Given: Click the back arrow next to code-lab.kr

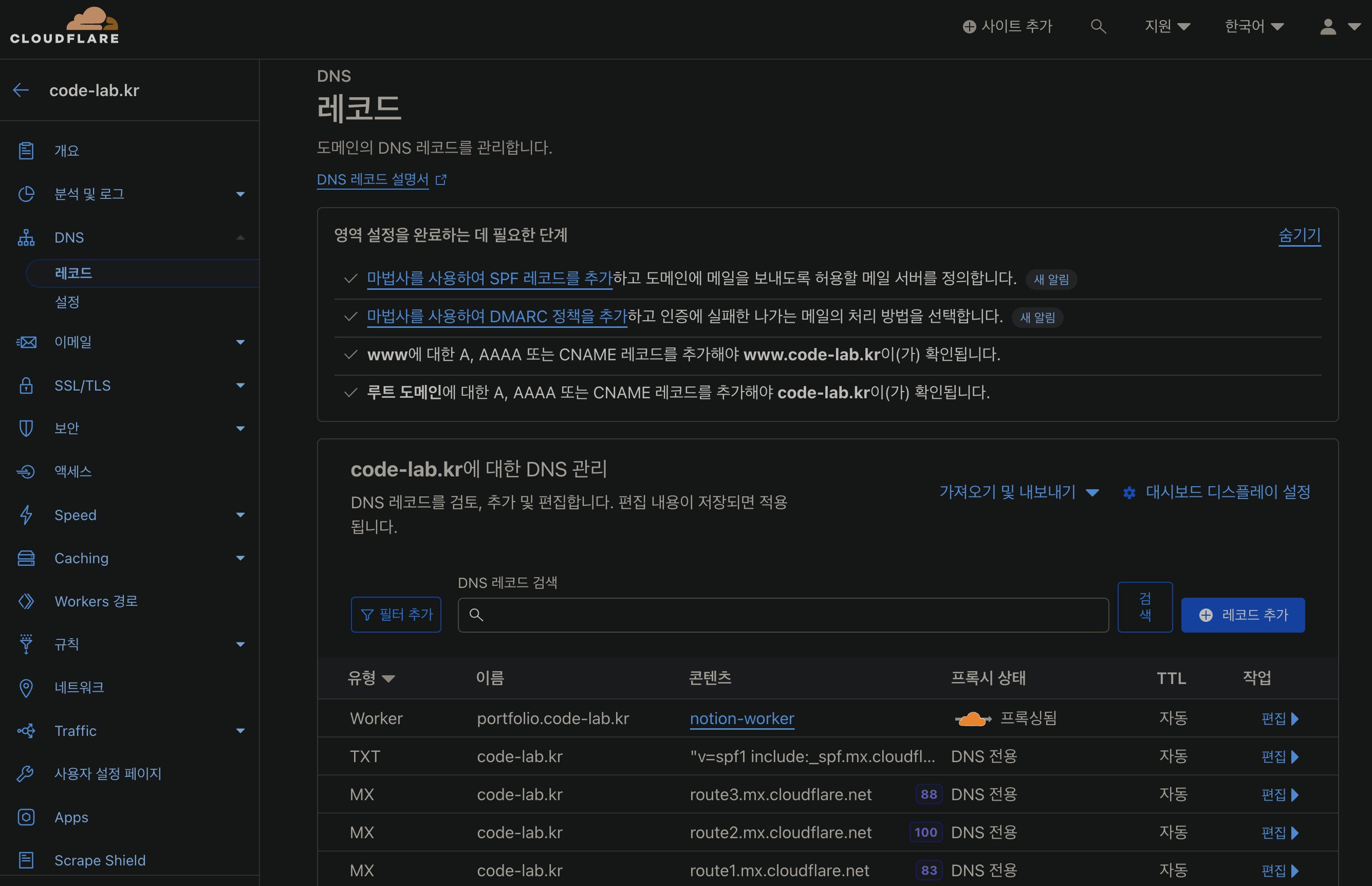Looking at the screenshot, I should [21, 90].
